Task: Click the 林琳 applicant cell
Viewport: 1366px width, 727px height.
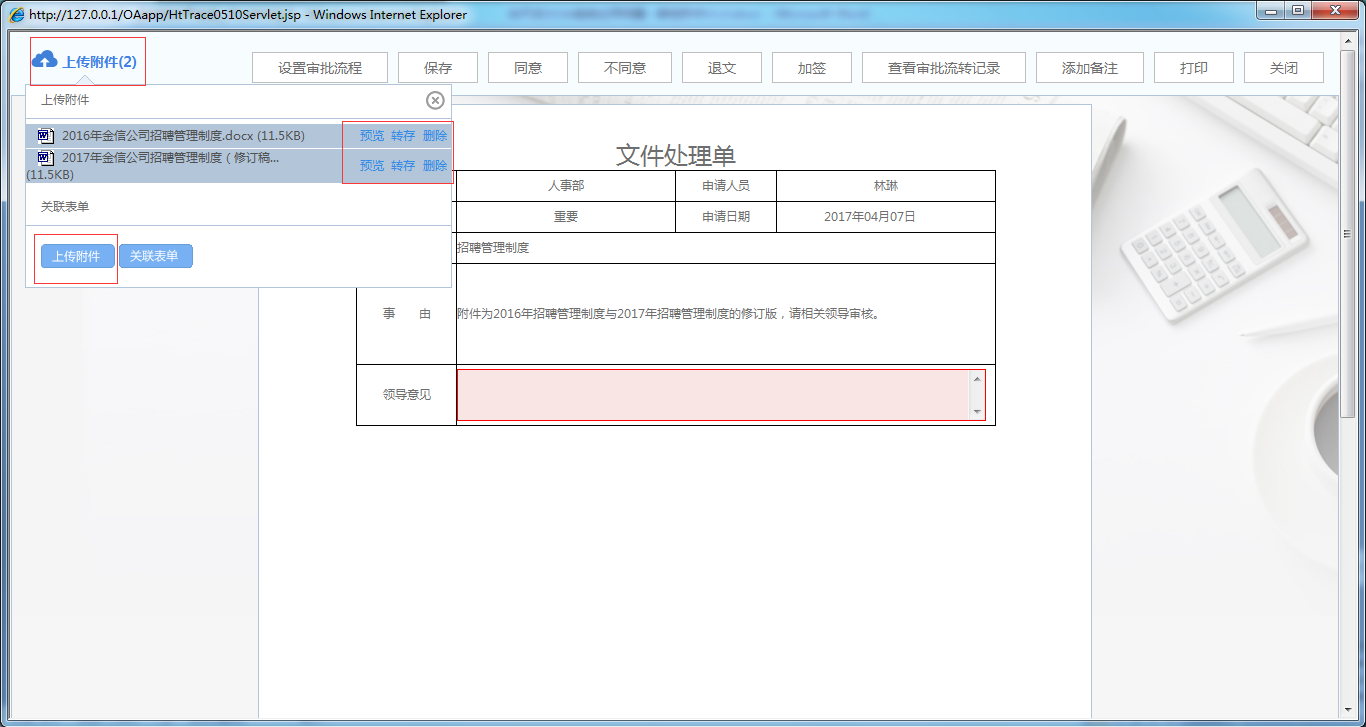Action: point(886,186)
